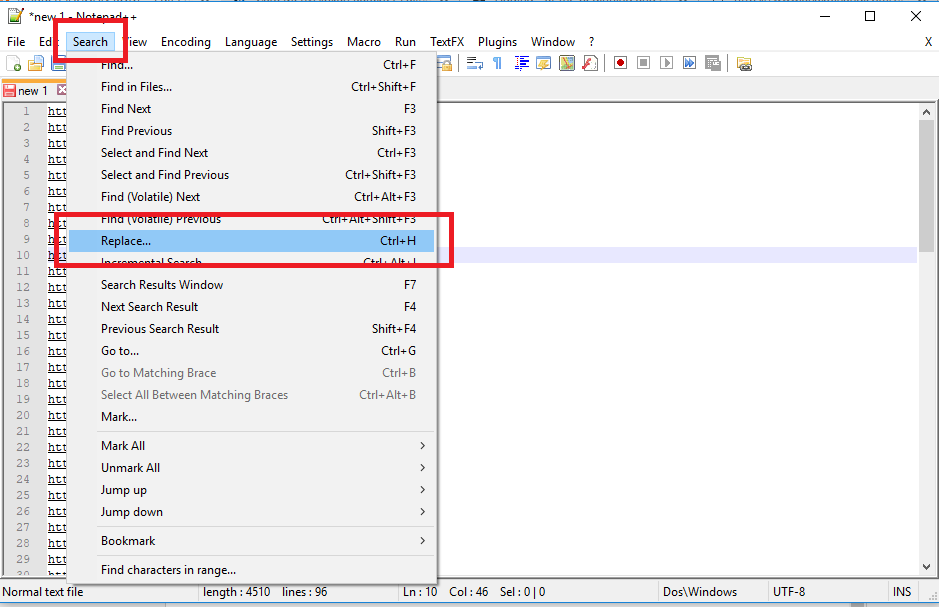Image resolution: width=939 pixels, height=607 pixels.
Task: Close document using X at menu bar end
Action: tap(928, 42)
